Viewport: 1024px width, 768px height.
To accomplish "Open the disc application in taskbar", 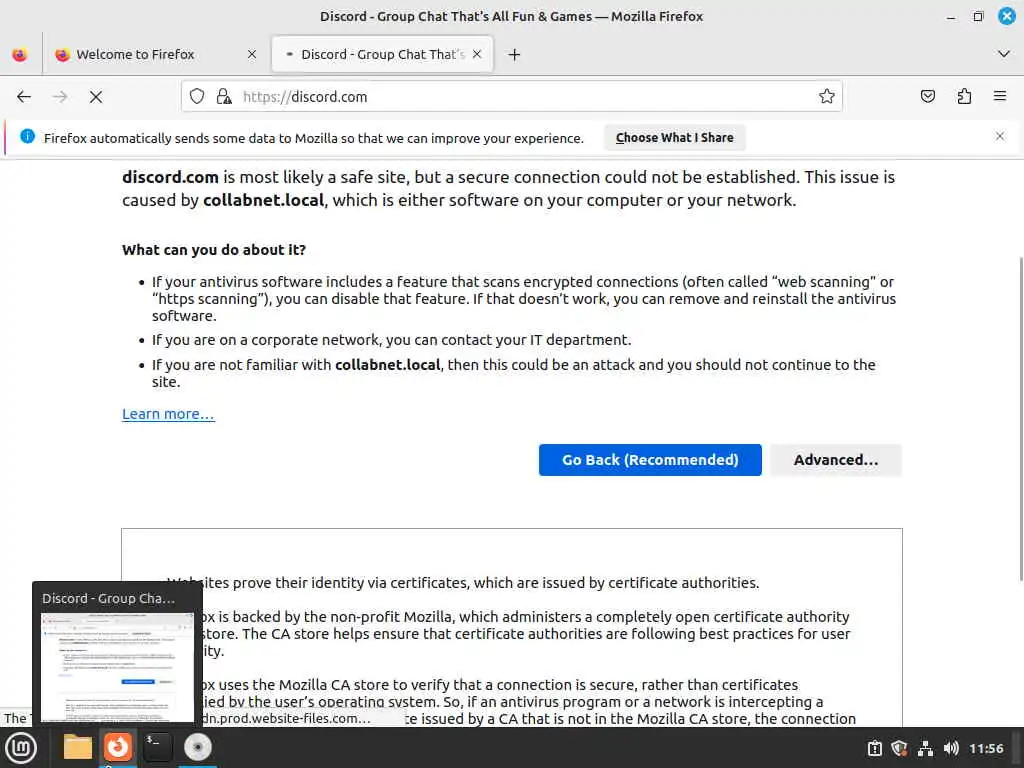I will pos(197,748).
